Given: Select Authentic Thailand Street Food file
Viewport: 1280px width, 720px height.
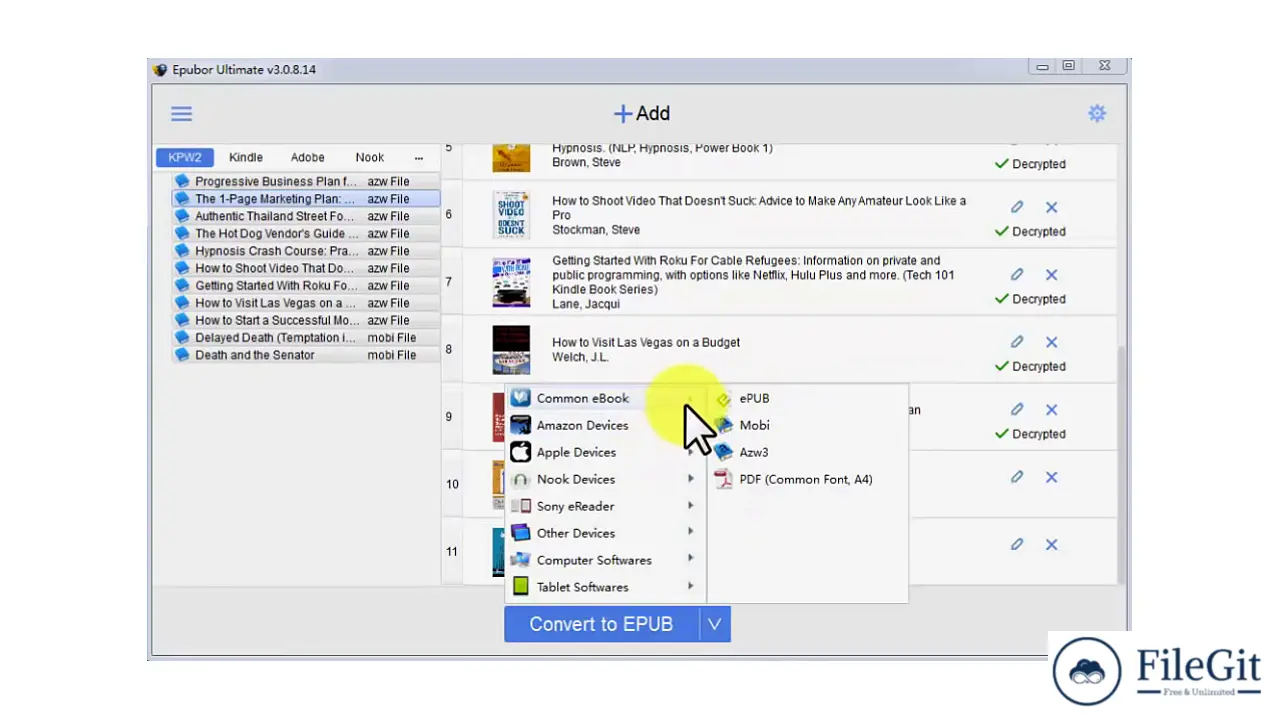Looking at the screenshot, I should pyautogui.click(x=306, y=216).
